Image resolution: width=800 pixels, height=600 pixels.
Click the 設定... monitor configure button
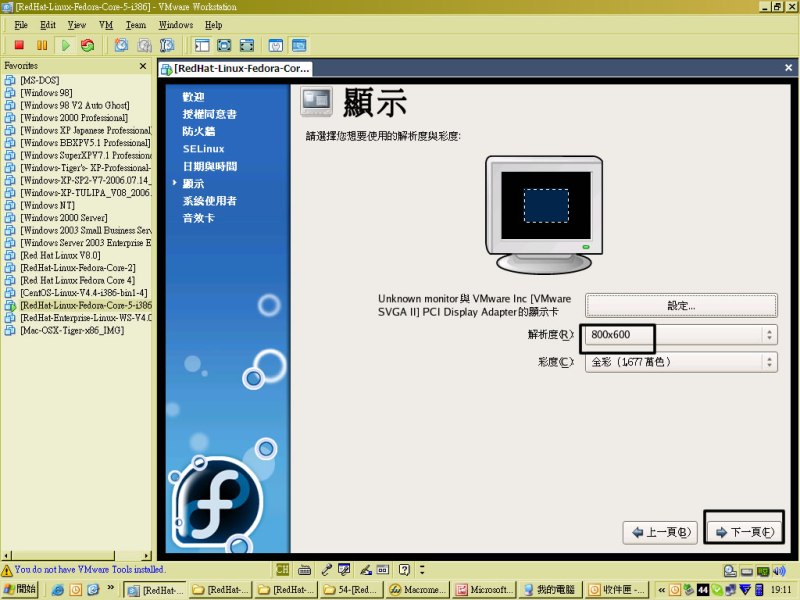[x=681, y=306]
